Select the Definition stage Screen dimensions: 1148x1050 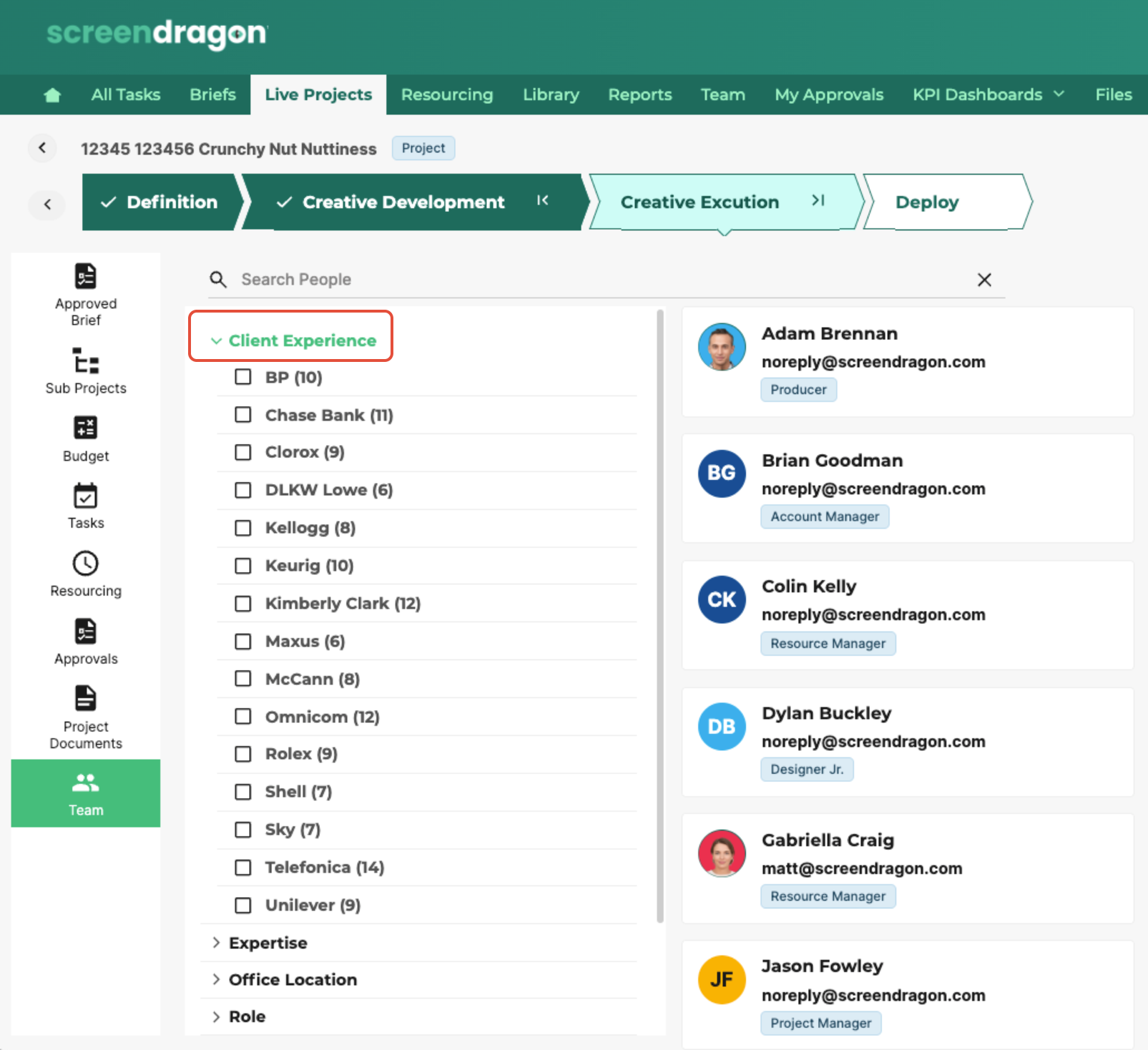[x=164, y=202]
